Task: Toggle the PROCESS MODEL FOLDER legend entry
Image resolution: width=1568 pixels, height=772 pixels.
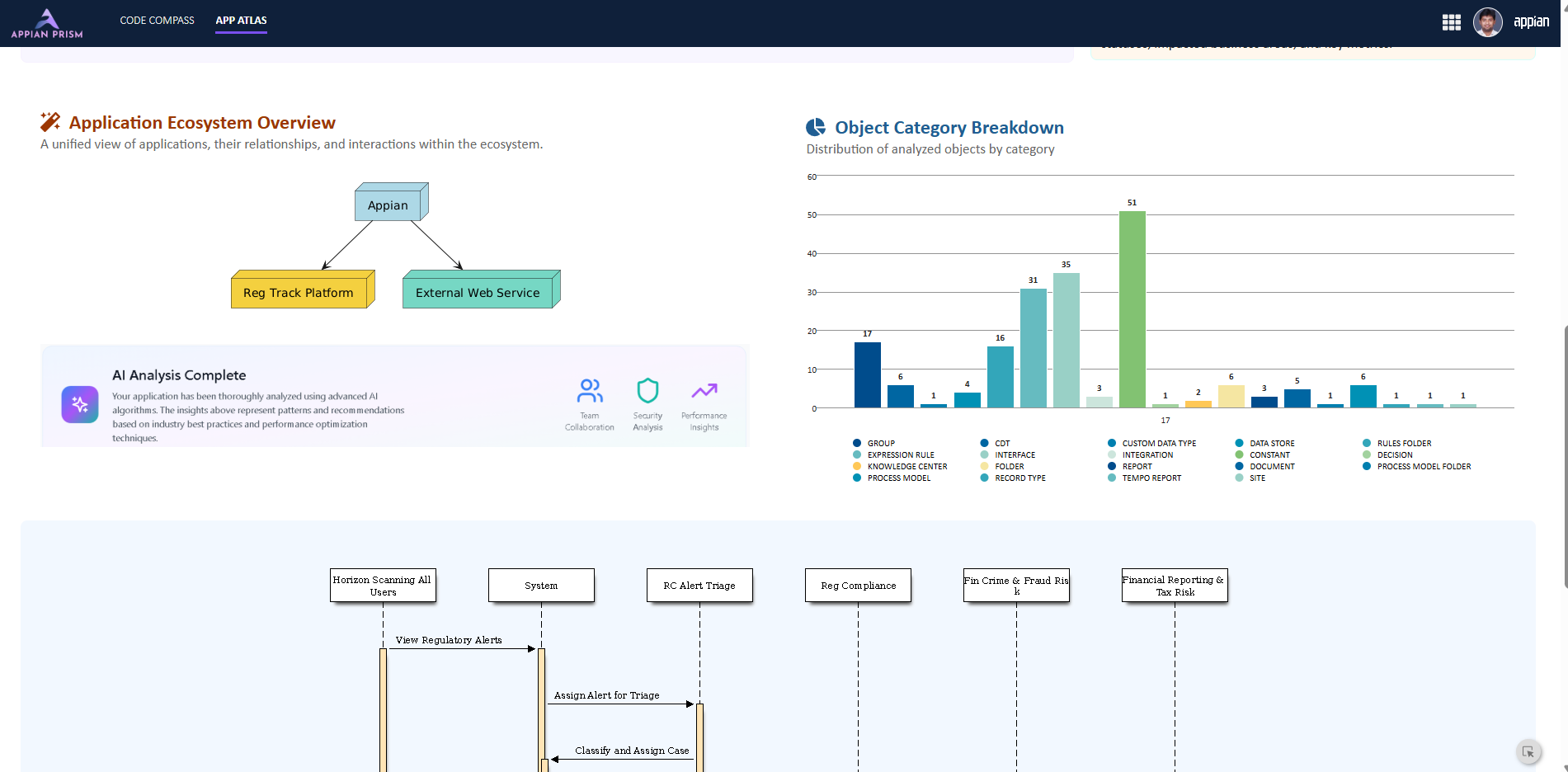Action: [1417, 467]
